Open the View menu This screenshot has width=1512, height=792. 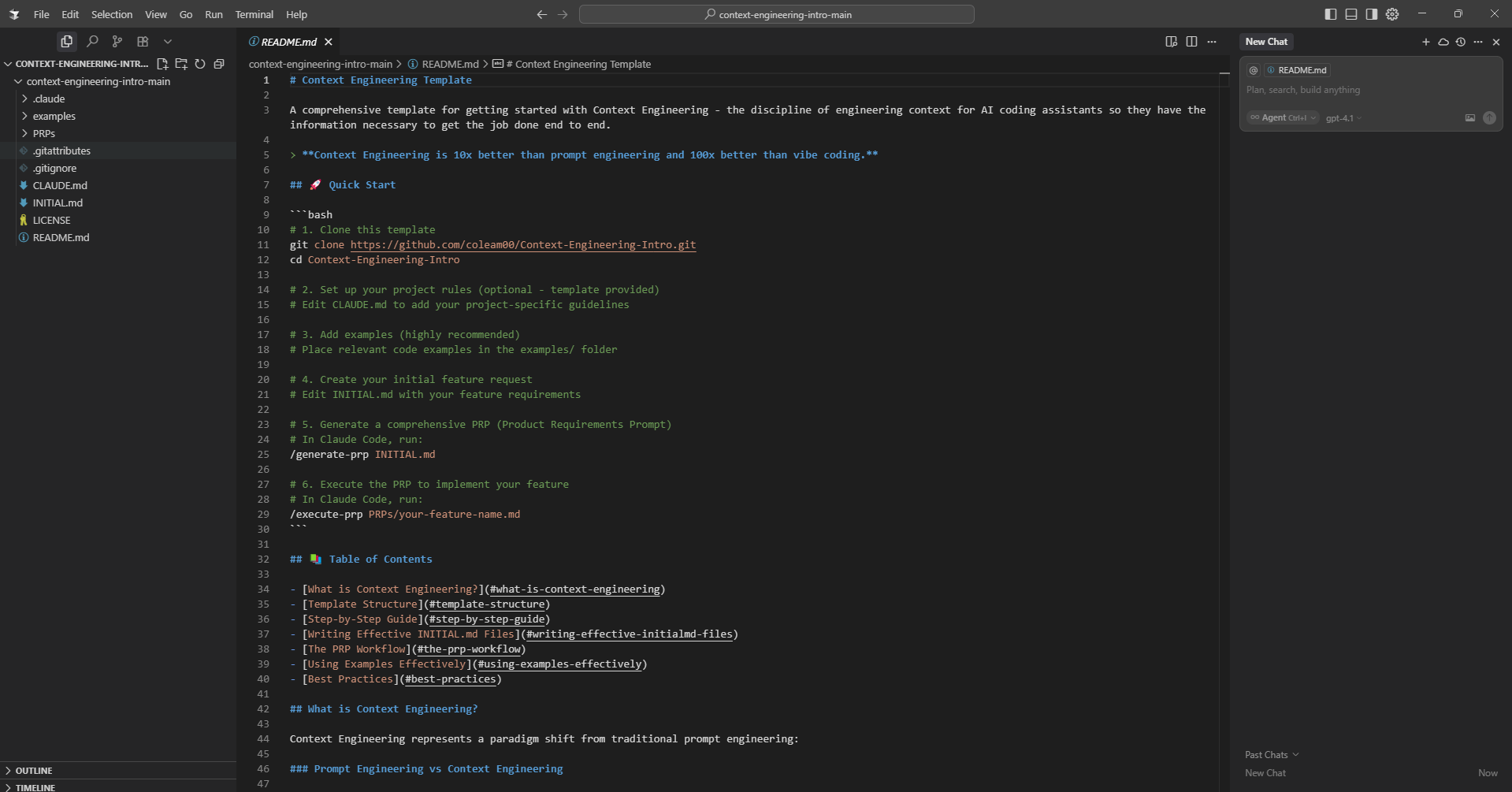[156, 14]
